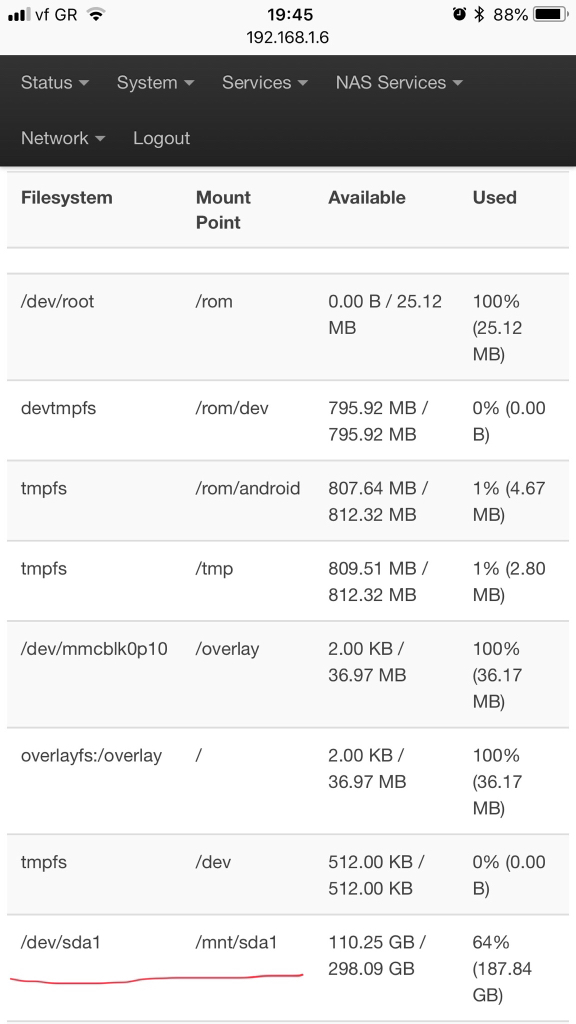576x1024 pixels.
Task: Tap the /rom/android mount point entry
Action: pyautogui.click(x=248, y=488)
